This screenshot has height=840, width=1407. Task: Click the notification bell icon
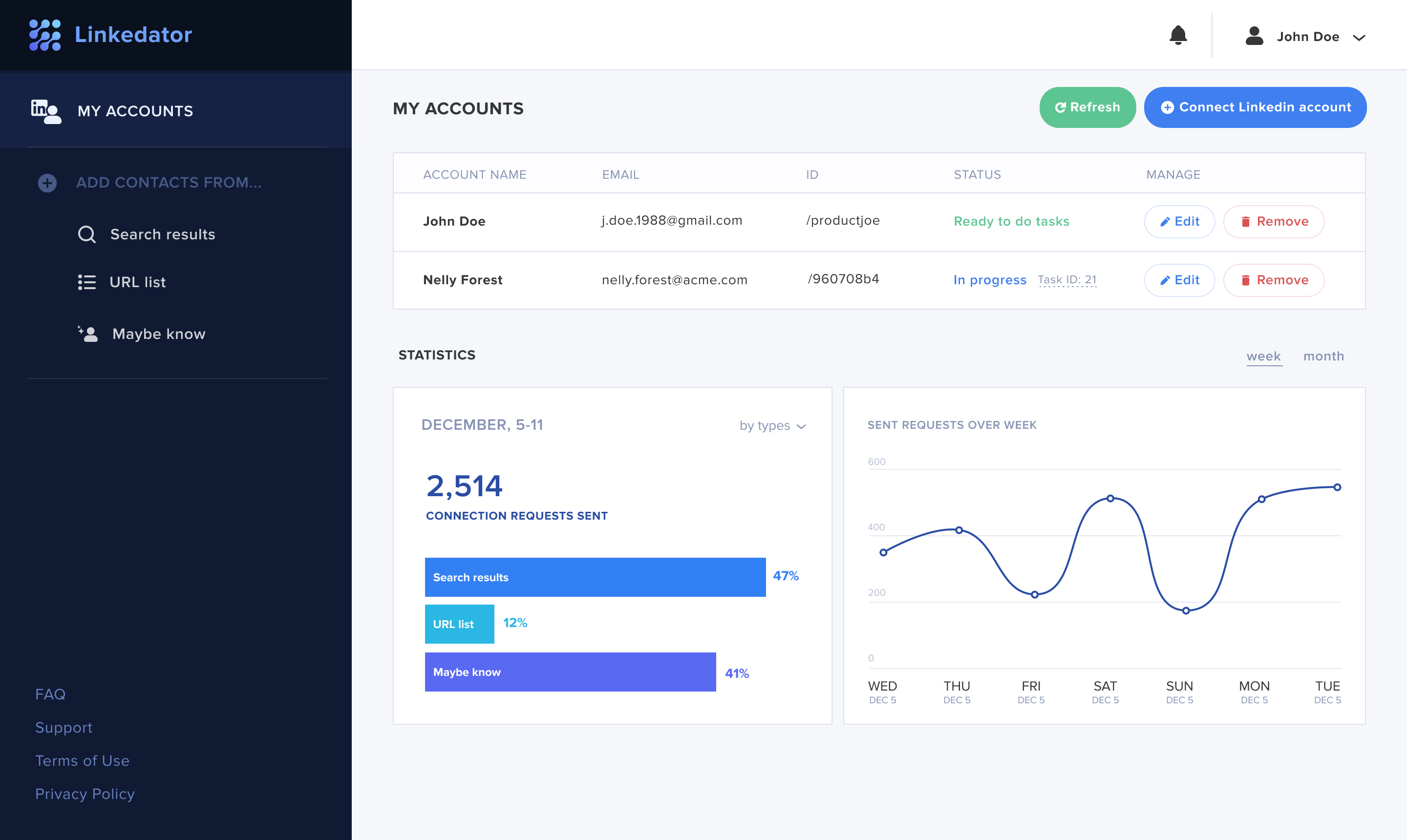[1178, 36]
